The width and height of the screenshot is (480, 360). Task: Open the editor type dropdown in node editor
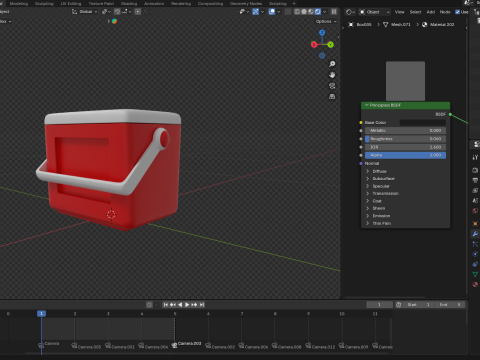(350, 12)
